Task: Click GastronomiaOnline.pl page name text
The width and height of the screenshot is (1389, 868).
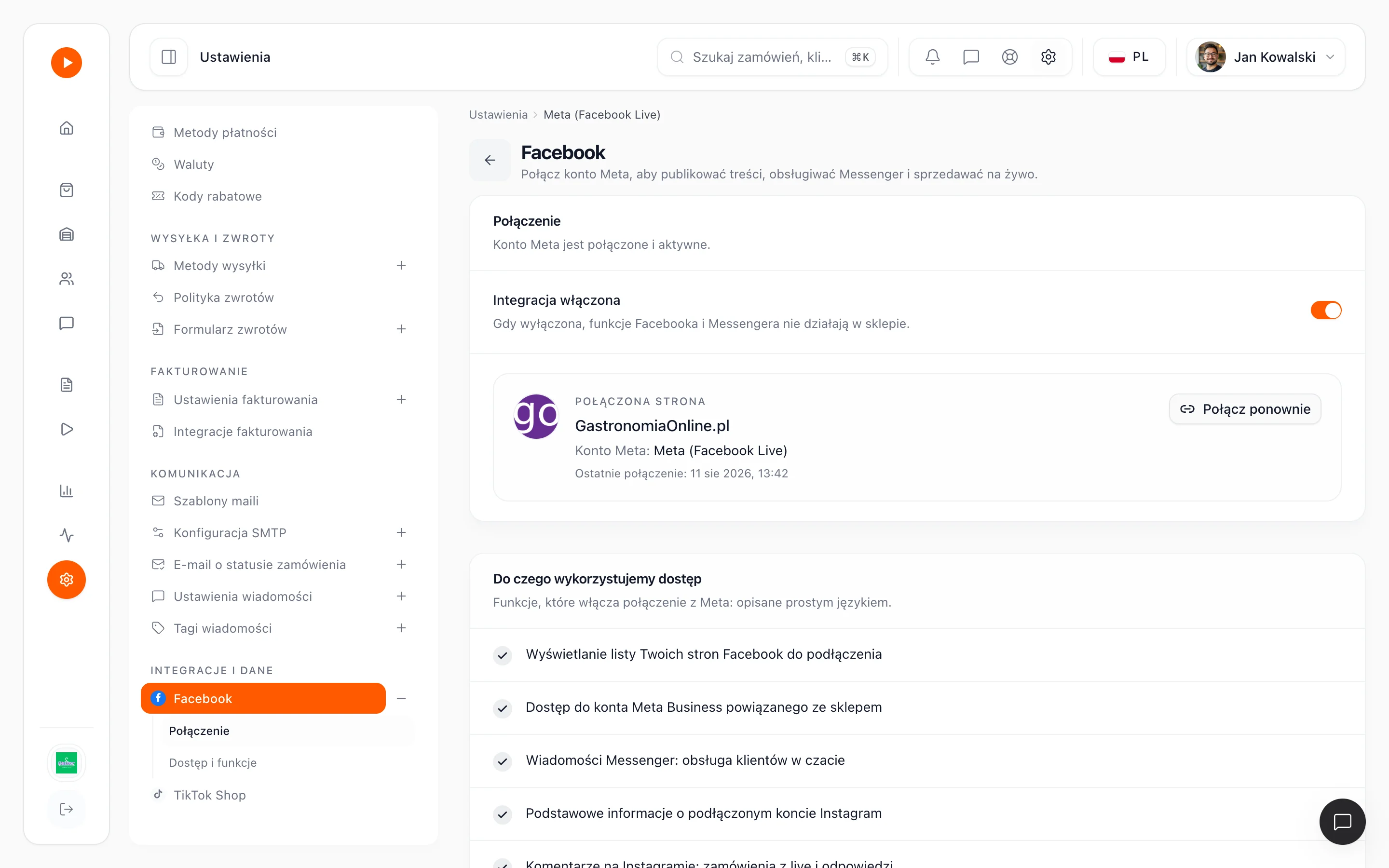Action: pyautogui.click(x=652, y=426)
